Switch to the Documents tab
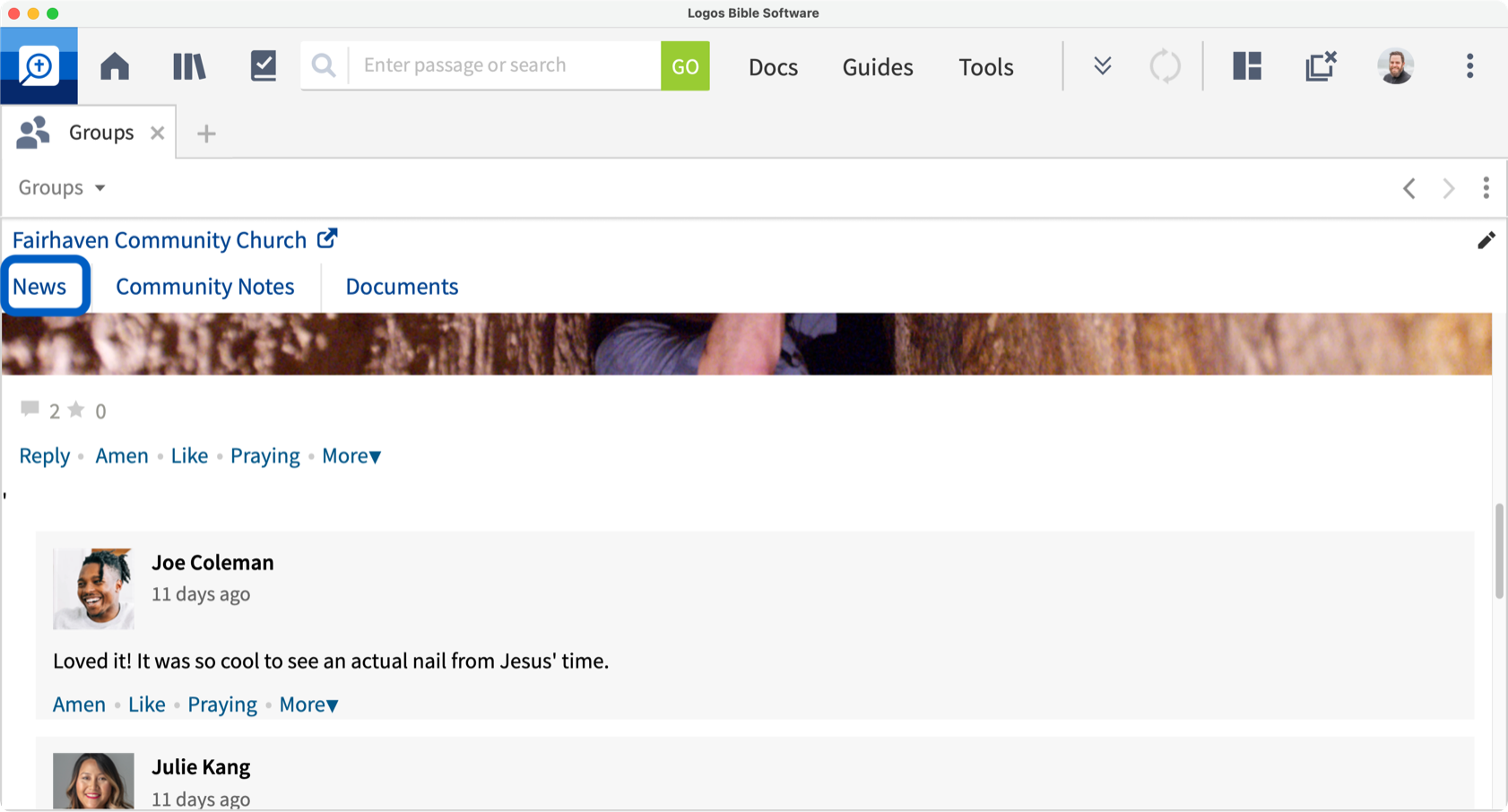1508x812 pixels. pyautogui.click(x=402, y=286)
